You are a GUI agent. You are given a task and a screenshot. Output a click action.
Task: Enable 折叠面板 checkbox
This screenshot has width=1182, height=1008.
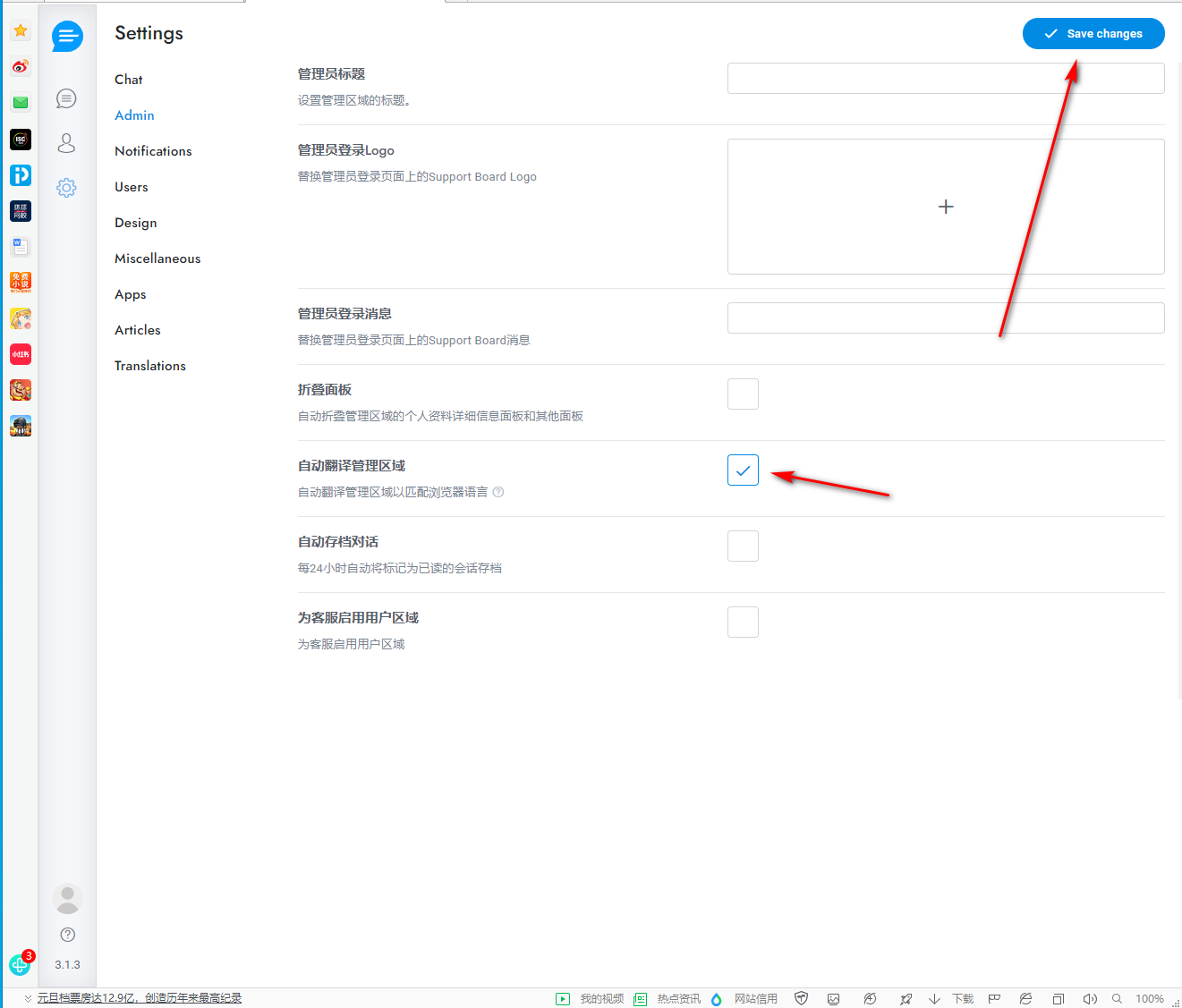click(x=743, y=394)
